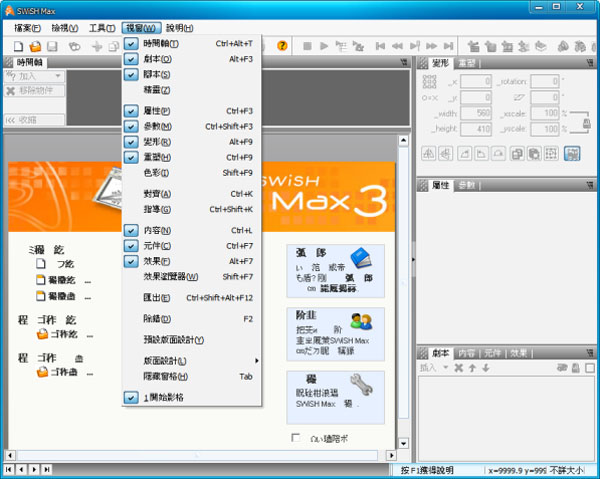Viewport: 600px width, 479px height.
Task: Open the 工具(T) menu
Action: click(x=102, y=28)
